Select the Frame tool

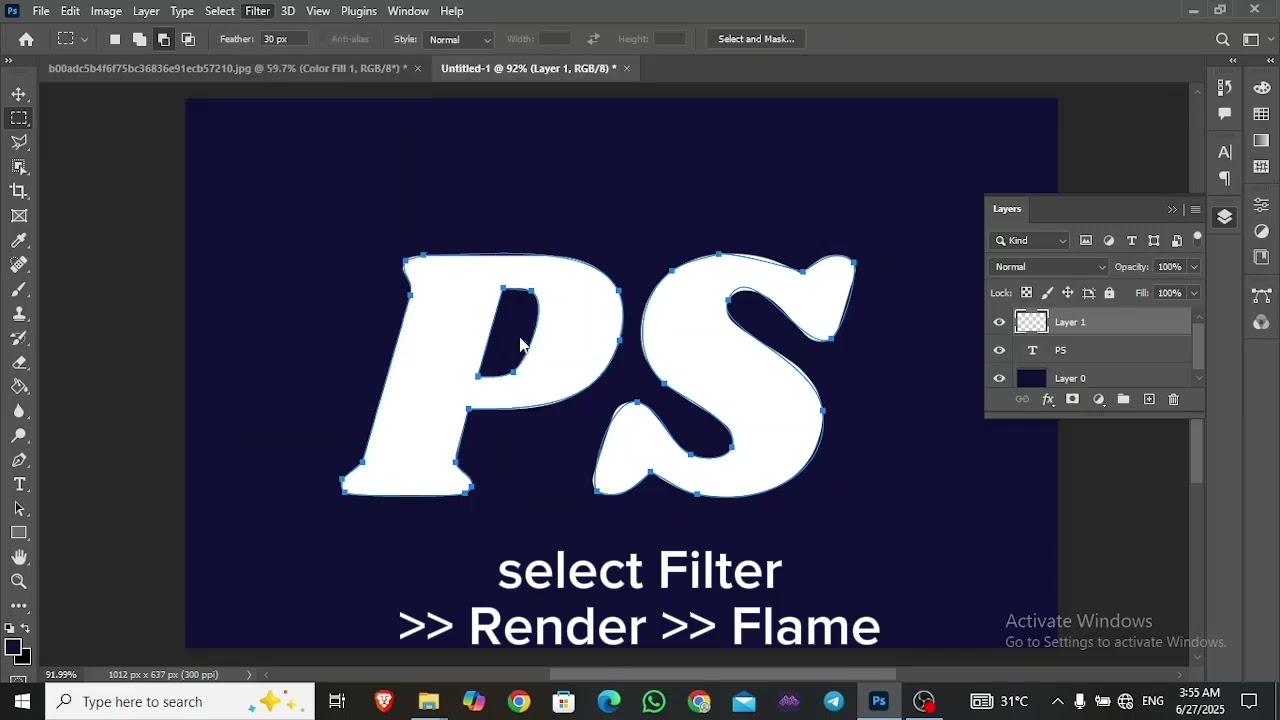click(x=19, y=216)
